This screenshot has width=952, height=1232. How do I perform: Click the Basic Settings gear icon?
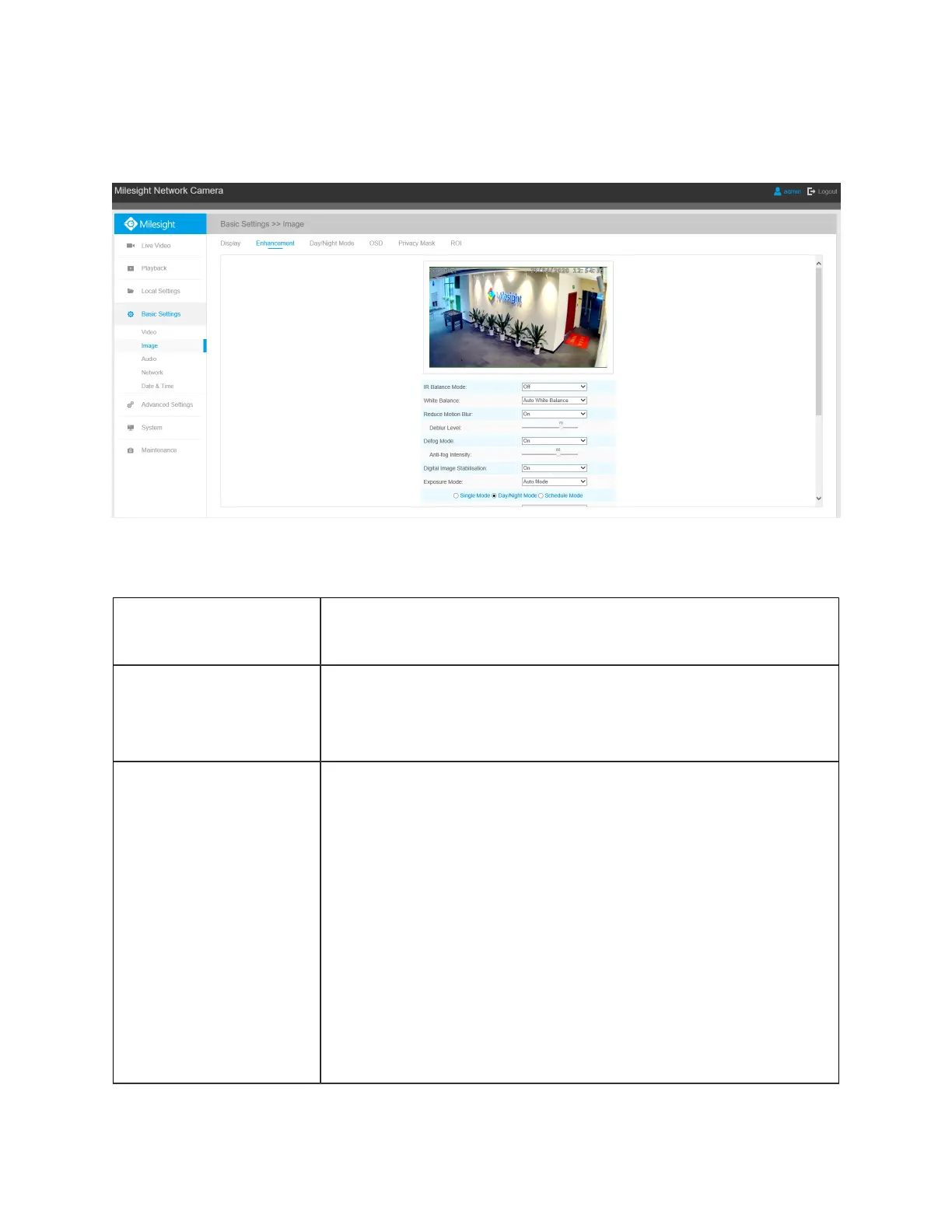pyautogui.click(x=131, y=314)
